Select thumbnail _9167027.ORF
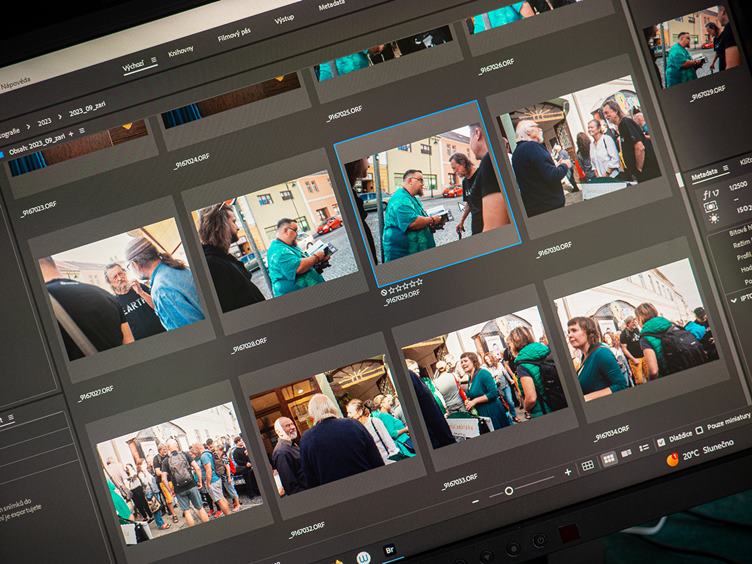Viewport: 752px width, 564px height. 123,289
